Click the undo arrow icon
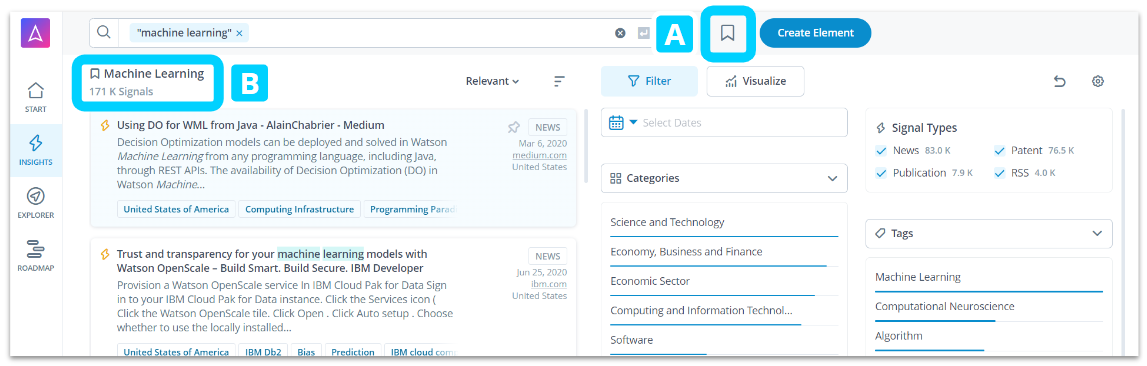 pos(1059,81)
